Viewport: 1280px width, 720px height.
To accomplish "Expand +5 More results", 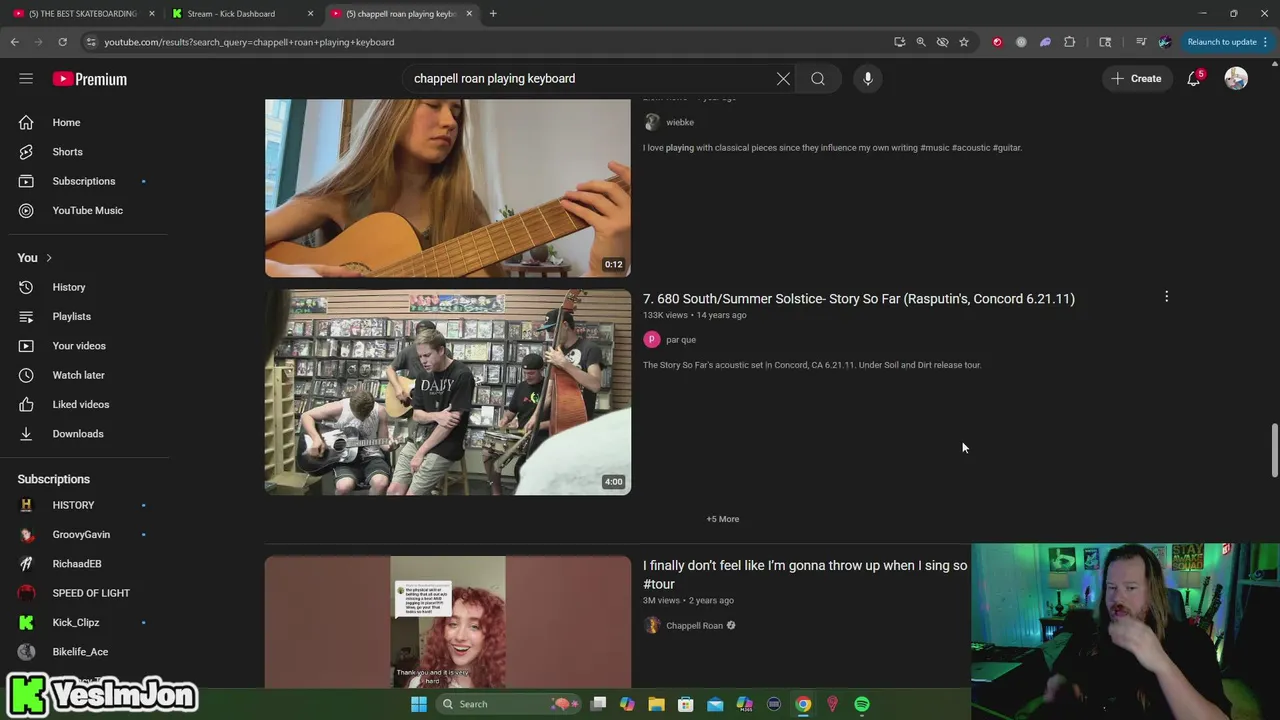I will [x=722, y=519].
